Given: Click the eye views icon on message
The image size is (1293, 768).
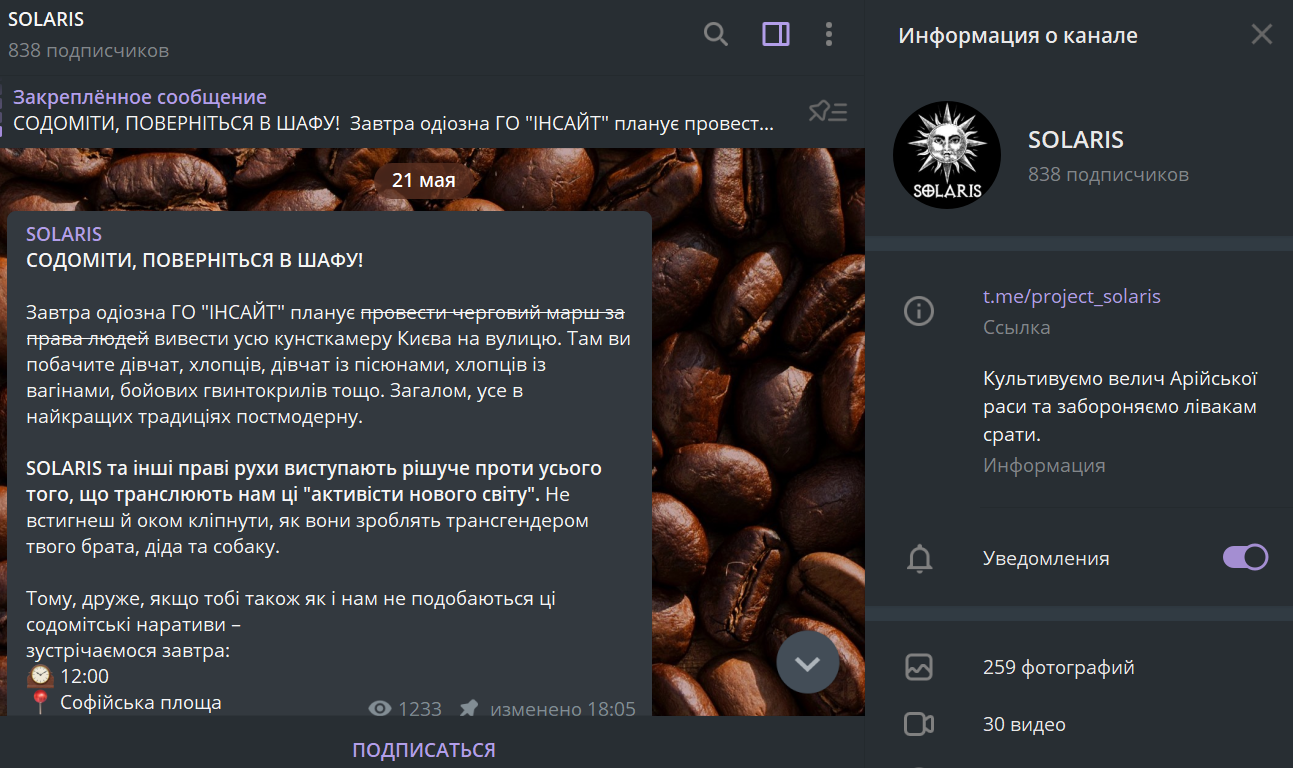Looking at the screenshot, I should tap(380, 709).
